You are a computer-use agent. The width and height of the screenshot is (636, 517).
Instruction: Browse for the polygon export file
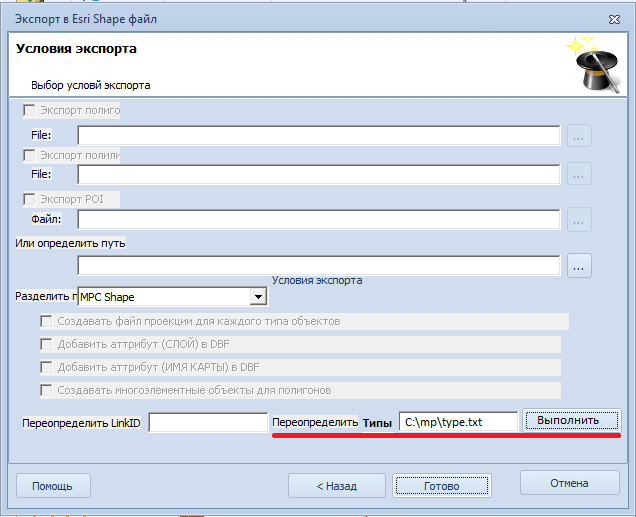pyautogui.click(x=579, y=135)
